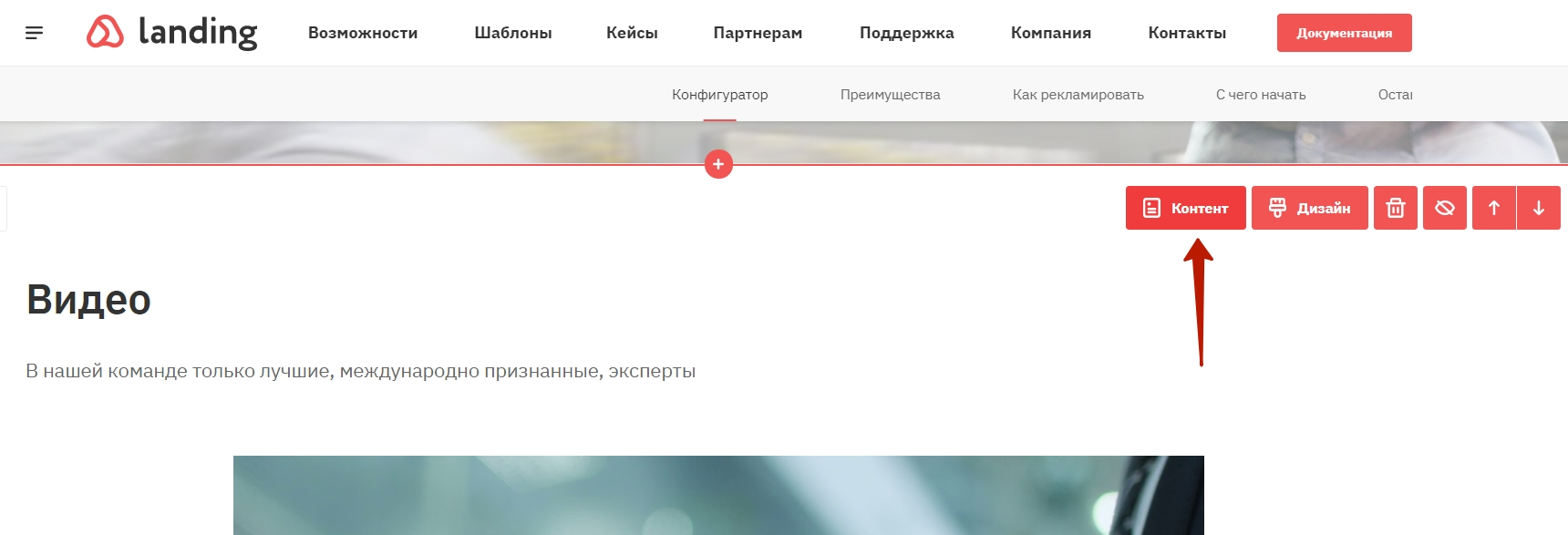Image resolution: width=1568 pixels, height=535 pixels.
Task: Select the С чего начать tab
Action: (x=1261, y=94)
